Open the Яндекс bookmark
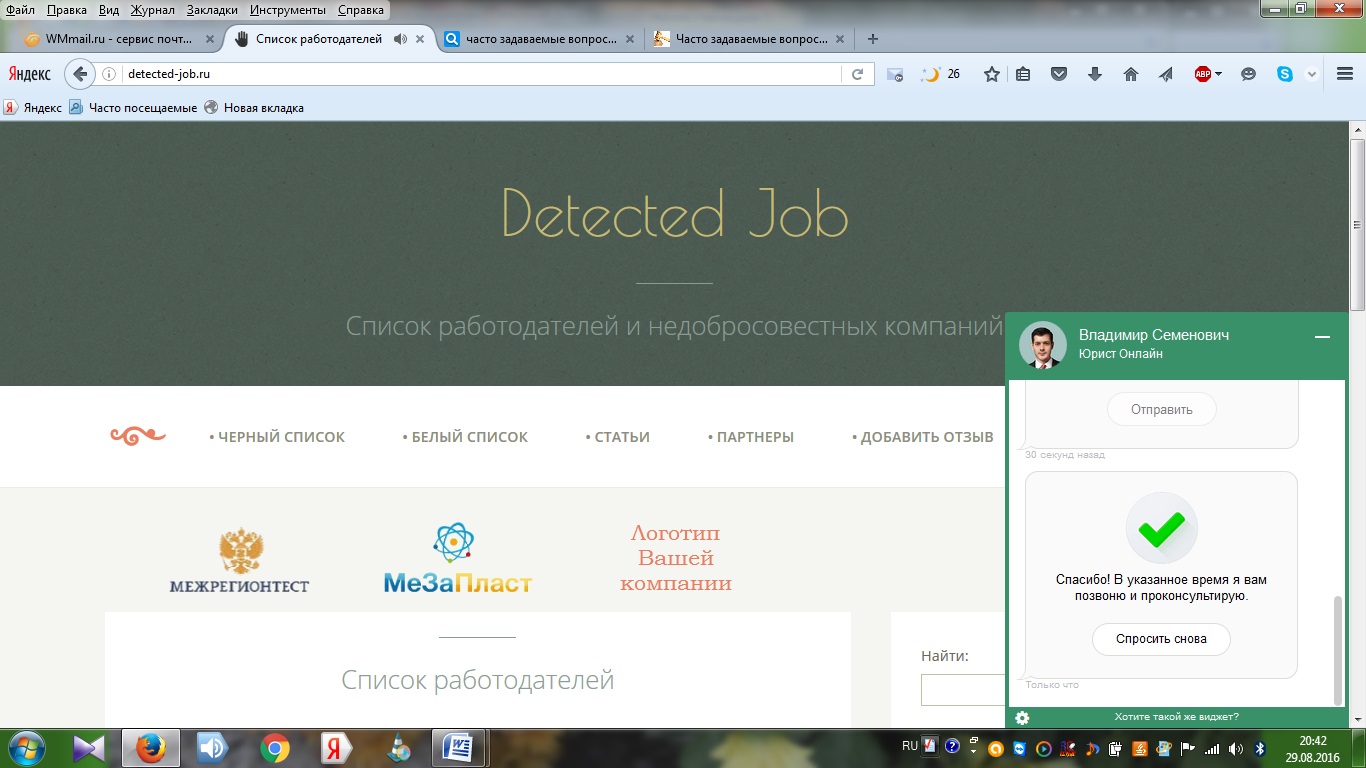The width and height of the screenshot is (1366, 768). 33,107
